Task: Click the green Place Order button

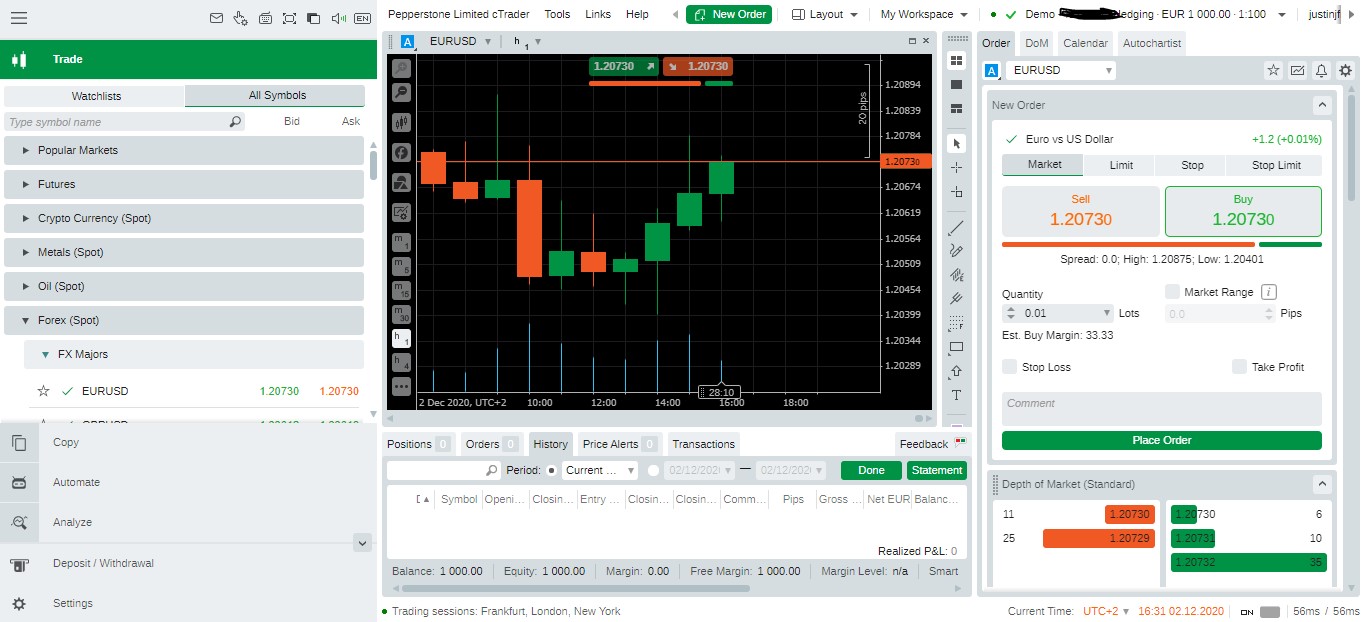Action: (x=1161, y=440)
